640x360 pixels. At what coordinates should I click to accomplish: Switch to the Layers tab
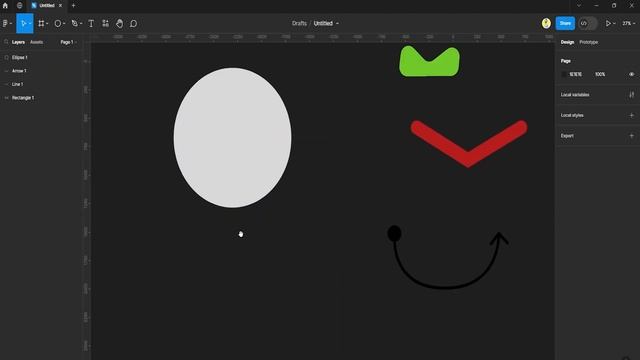18,42
